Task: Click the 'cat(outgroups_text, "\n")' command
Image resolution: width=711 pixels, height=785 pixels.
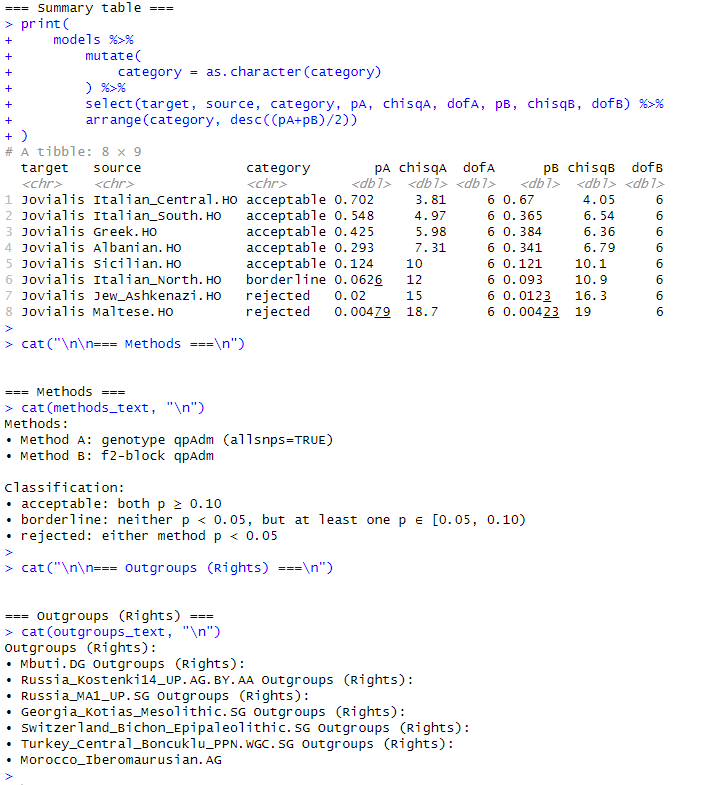Action: point(121,632)
